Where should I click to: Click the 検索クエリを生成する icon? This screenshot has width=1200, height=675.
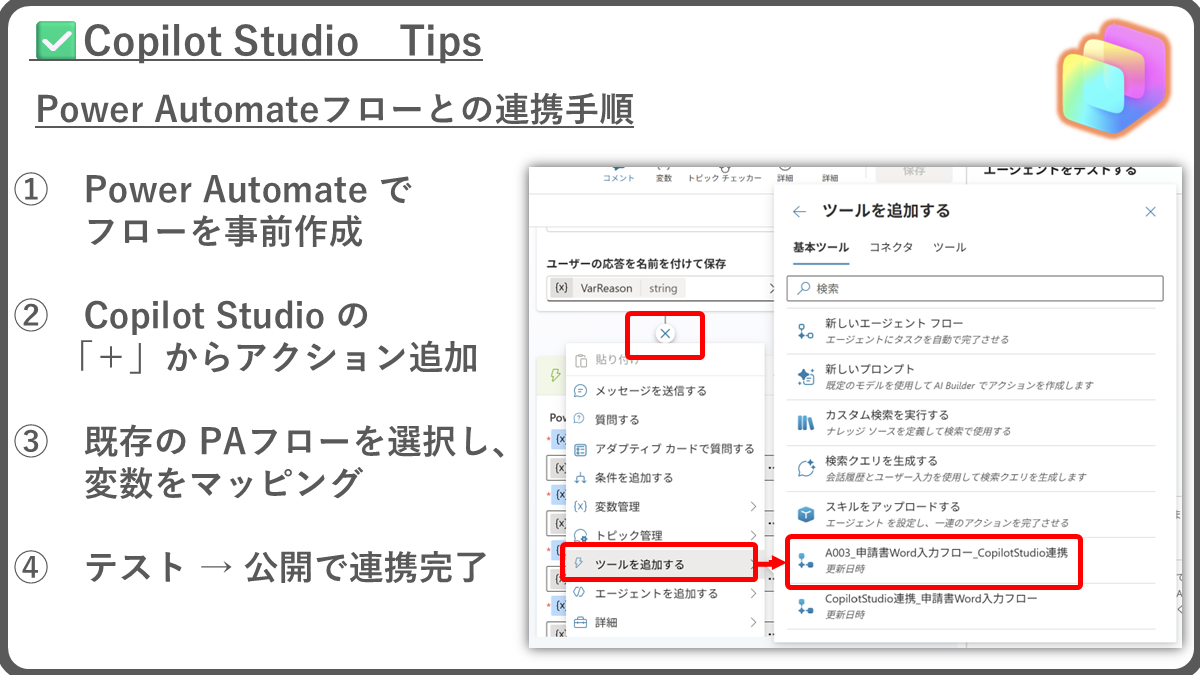click(x=806, y=468)
